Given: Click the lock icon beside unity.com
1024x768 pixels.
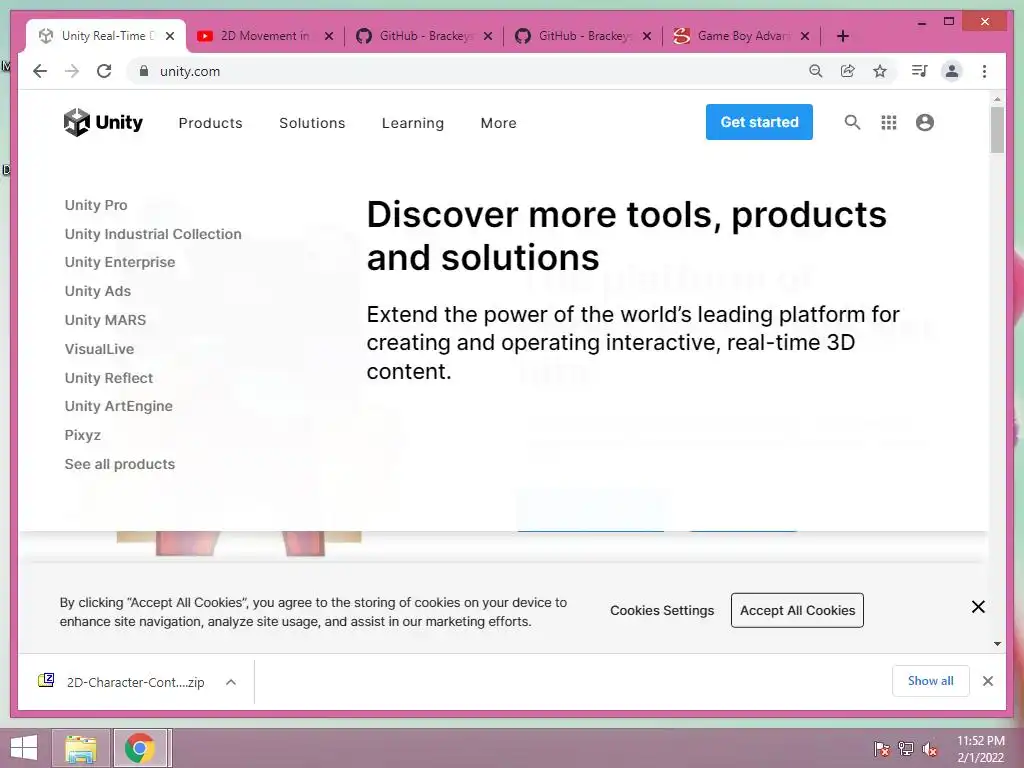Looking at the screenshot, I should (144, 71).
